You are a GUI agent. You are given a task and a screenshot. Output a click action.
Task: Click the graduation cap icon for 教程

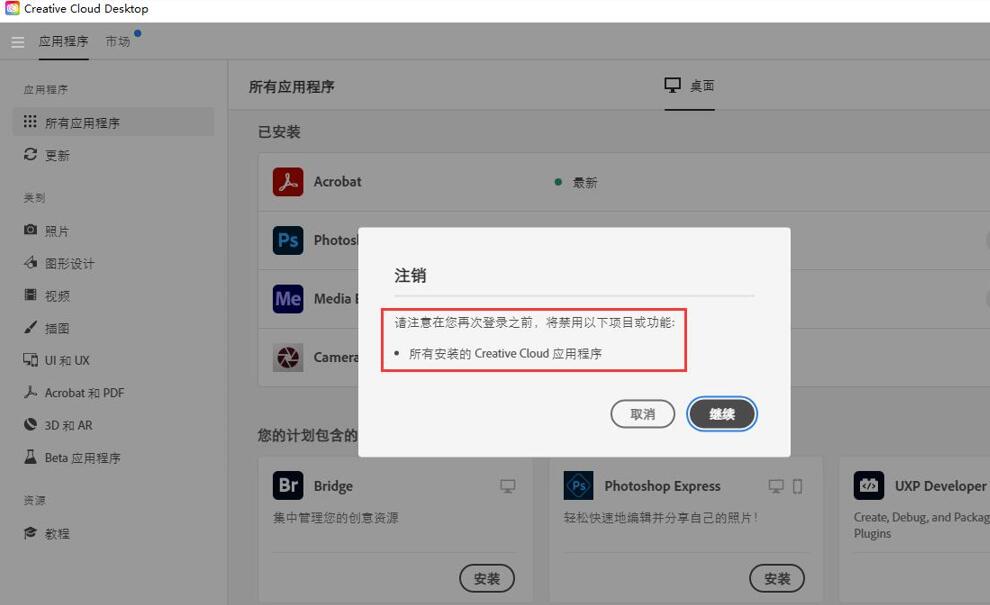point(30,533)
